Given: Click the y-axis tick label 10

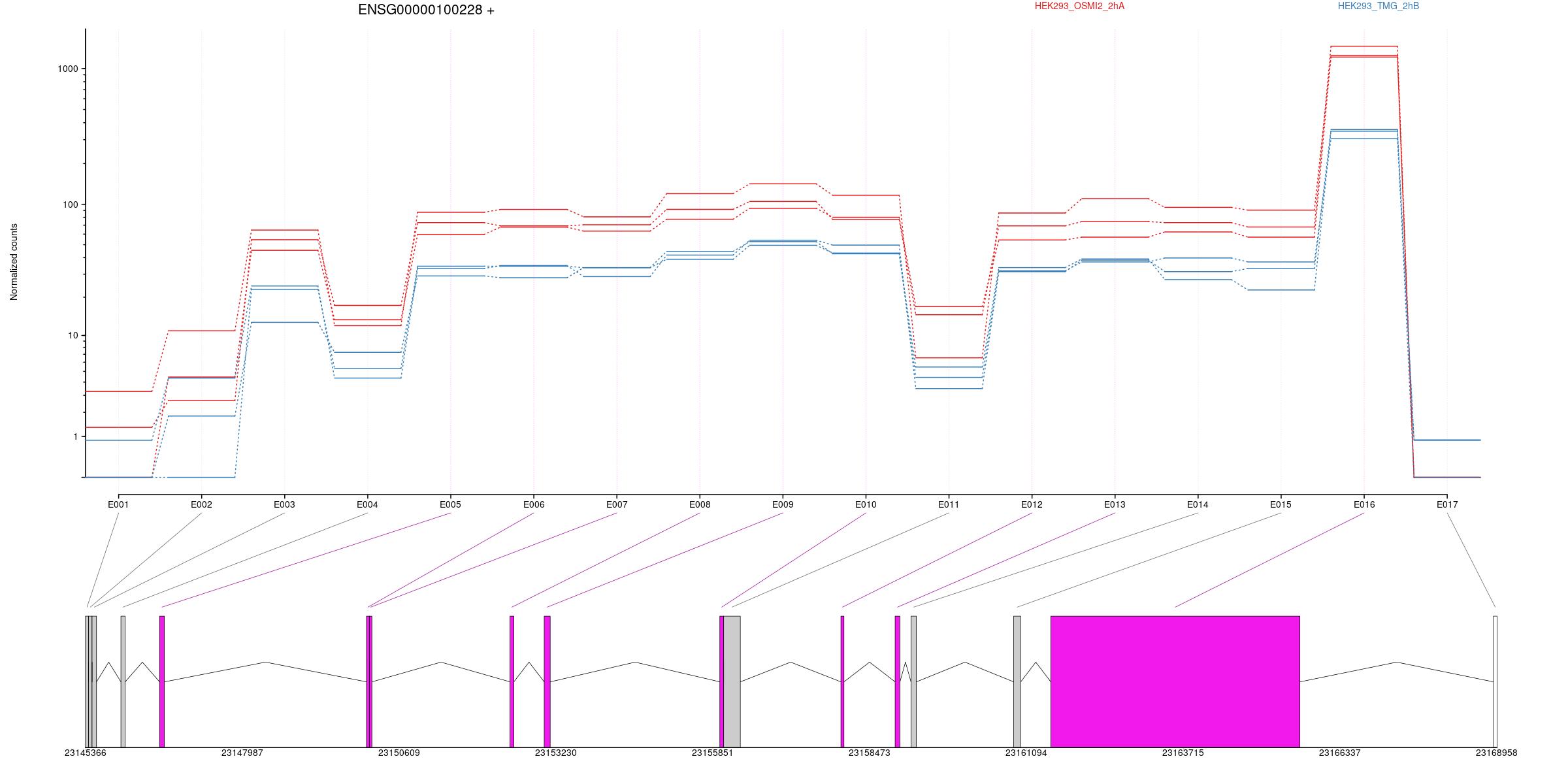Looking at the screenshot, I should (x=74, y=335).
